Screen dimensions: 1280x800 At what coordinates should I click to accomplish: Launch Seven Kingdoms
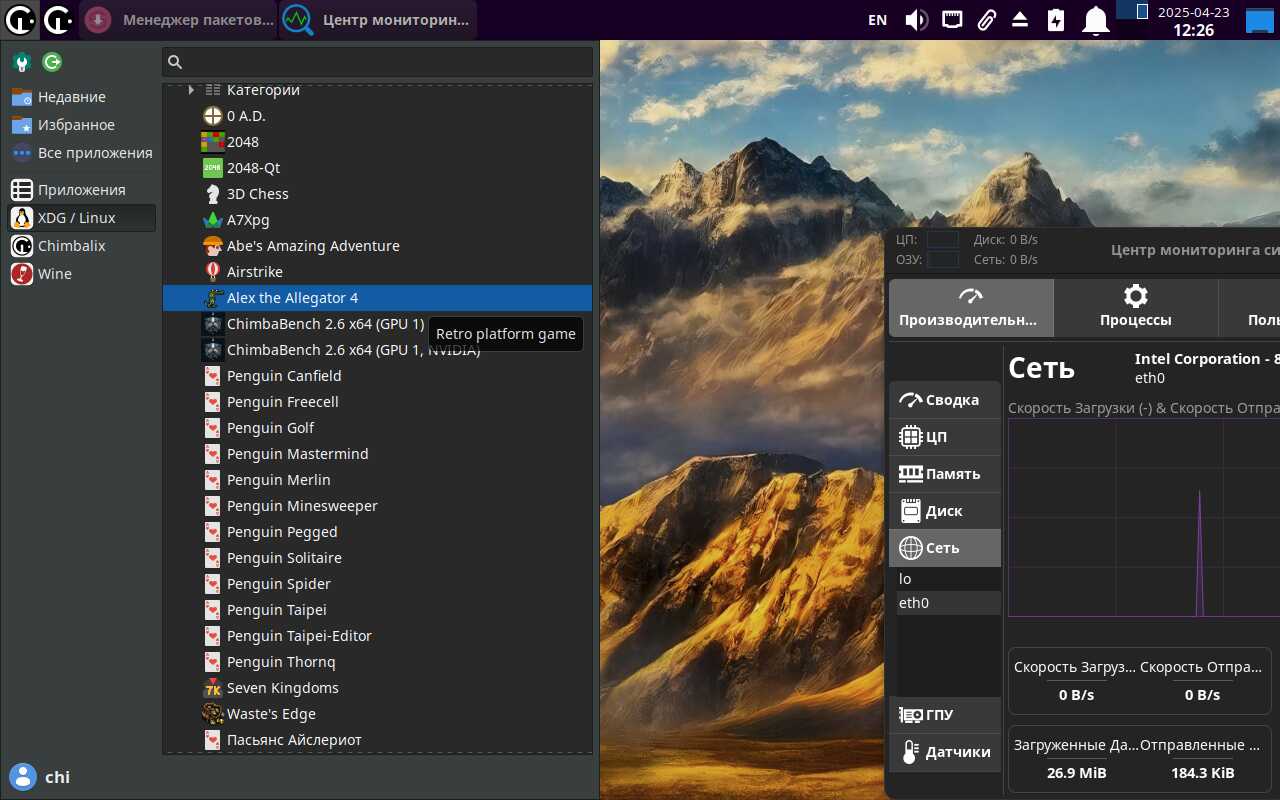pos(377,688)
